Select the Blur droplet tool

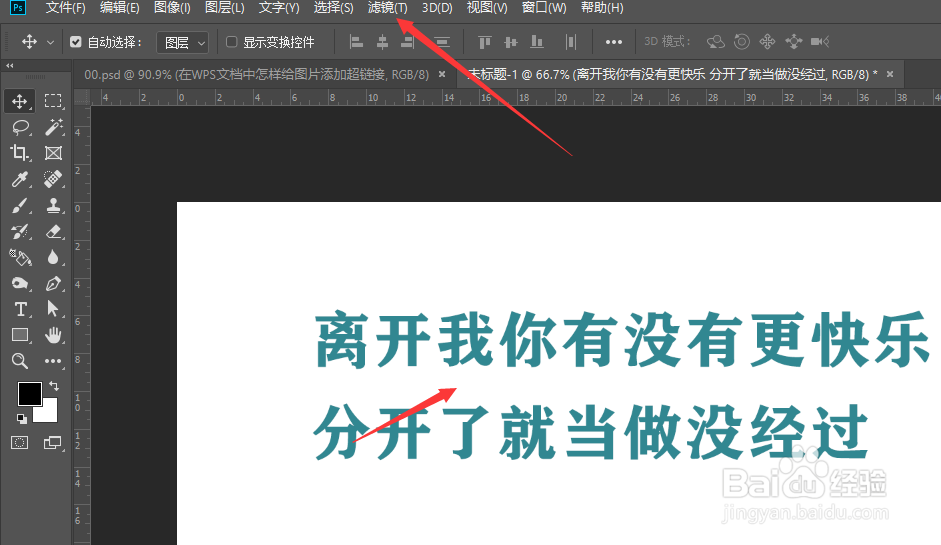coord(53,257)
